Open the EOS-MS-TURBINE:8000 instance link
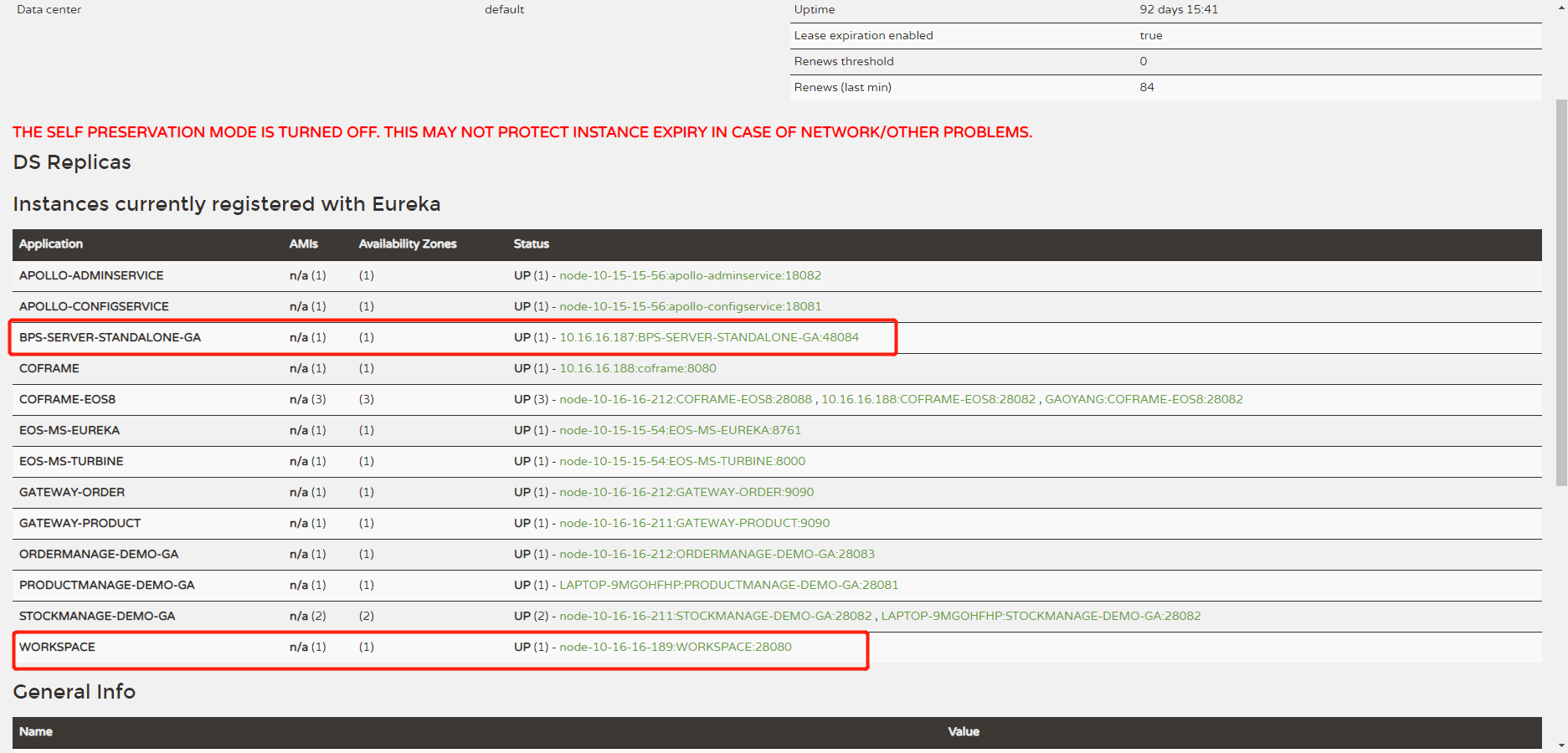 (x=682, y=461)
